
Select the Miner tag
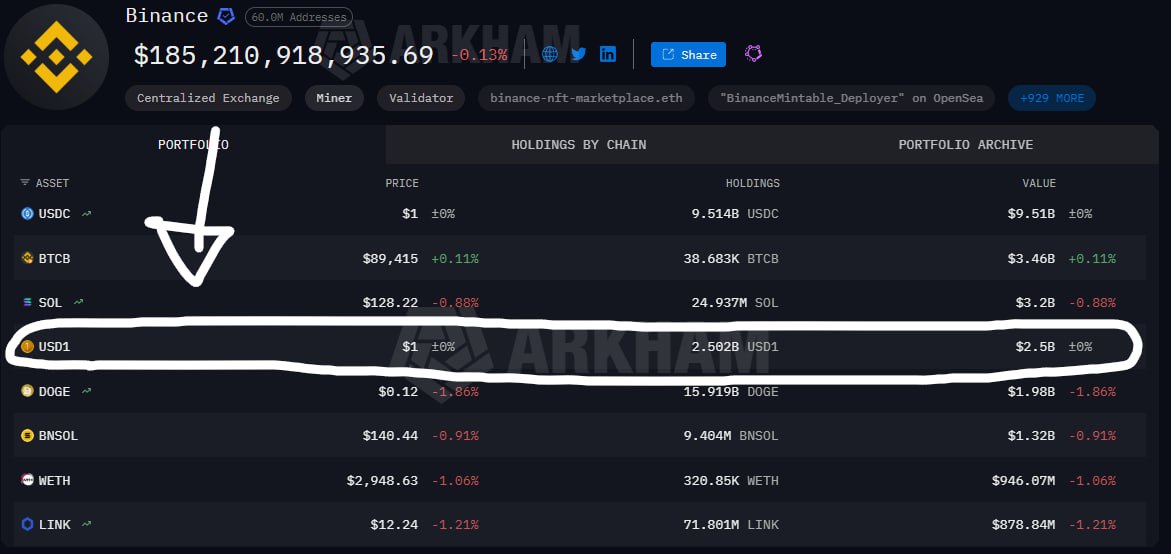pos(334,98)
